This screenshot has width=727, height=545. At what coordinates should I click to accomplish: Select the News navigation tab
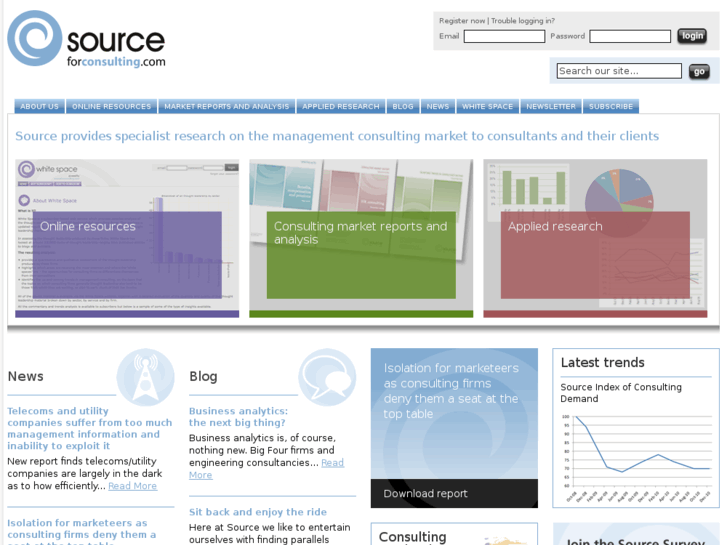pyautogui.click(x=438, y=106)
